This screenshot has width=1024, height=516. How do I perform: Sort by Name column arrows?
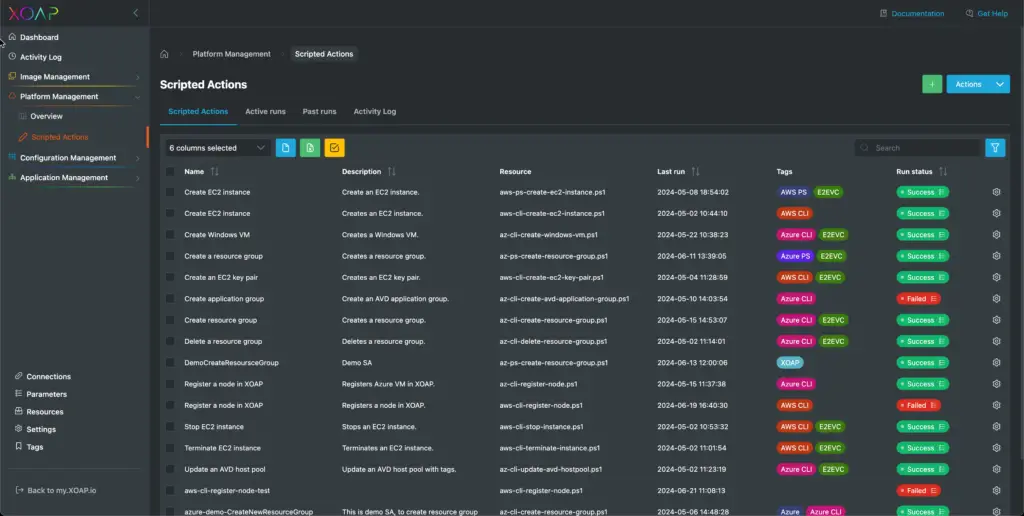tap(215, 172)
